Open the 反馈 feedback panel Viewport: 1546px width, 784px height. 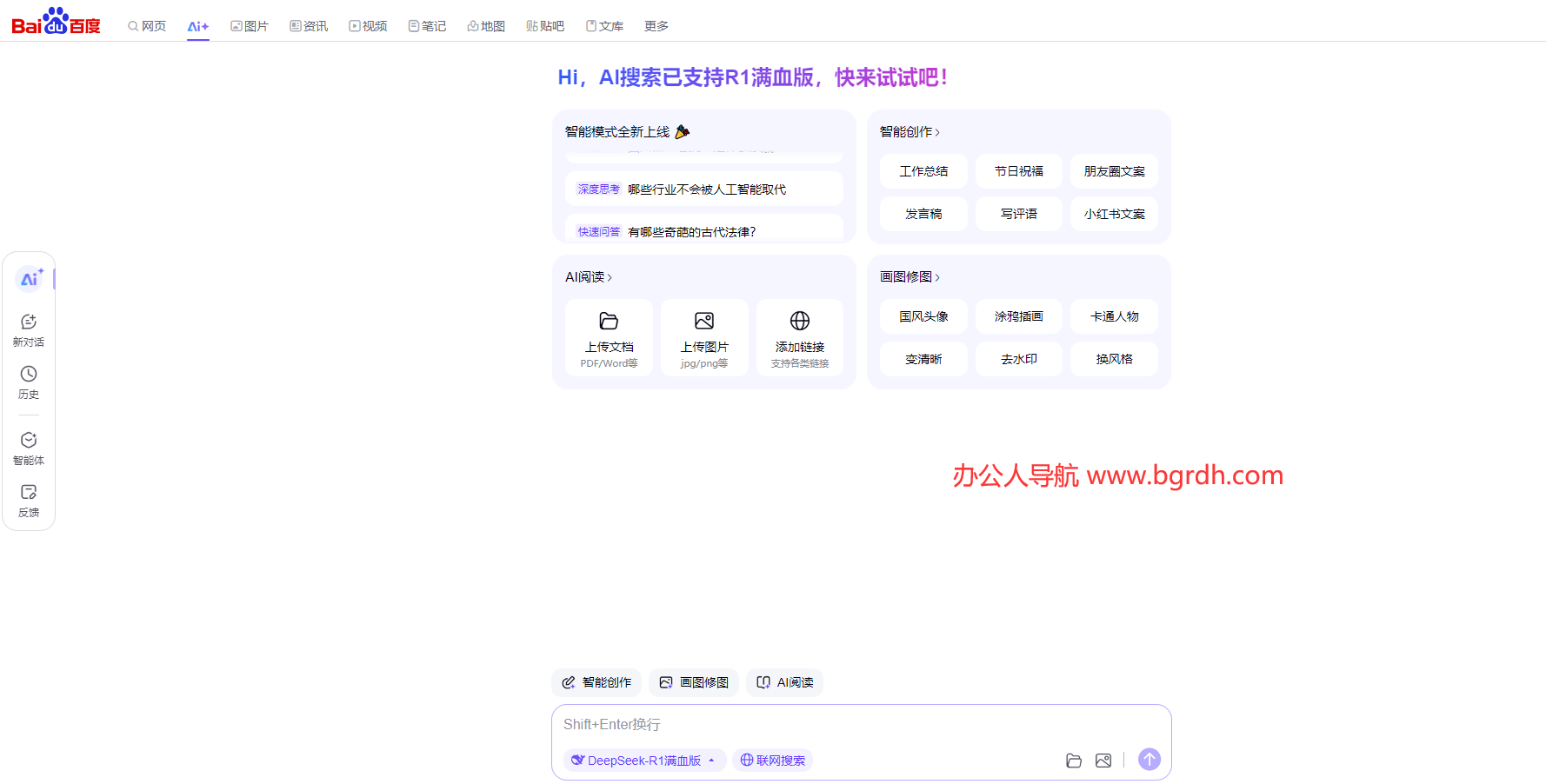pos(29,500)
